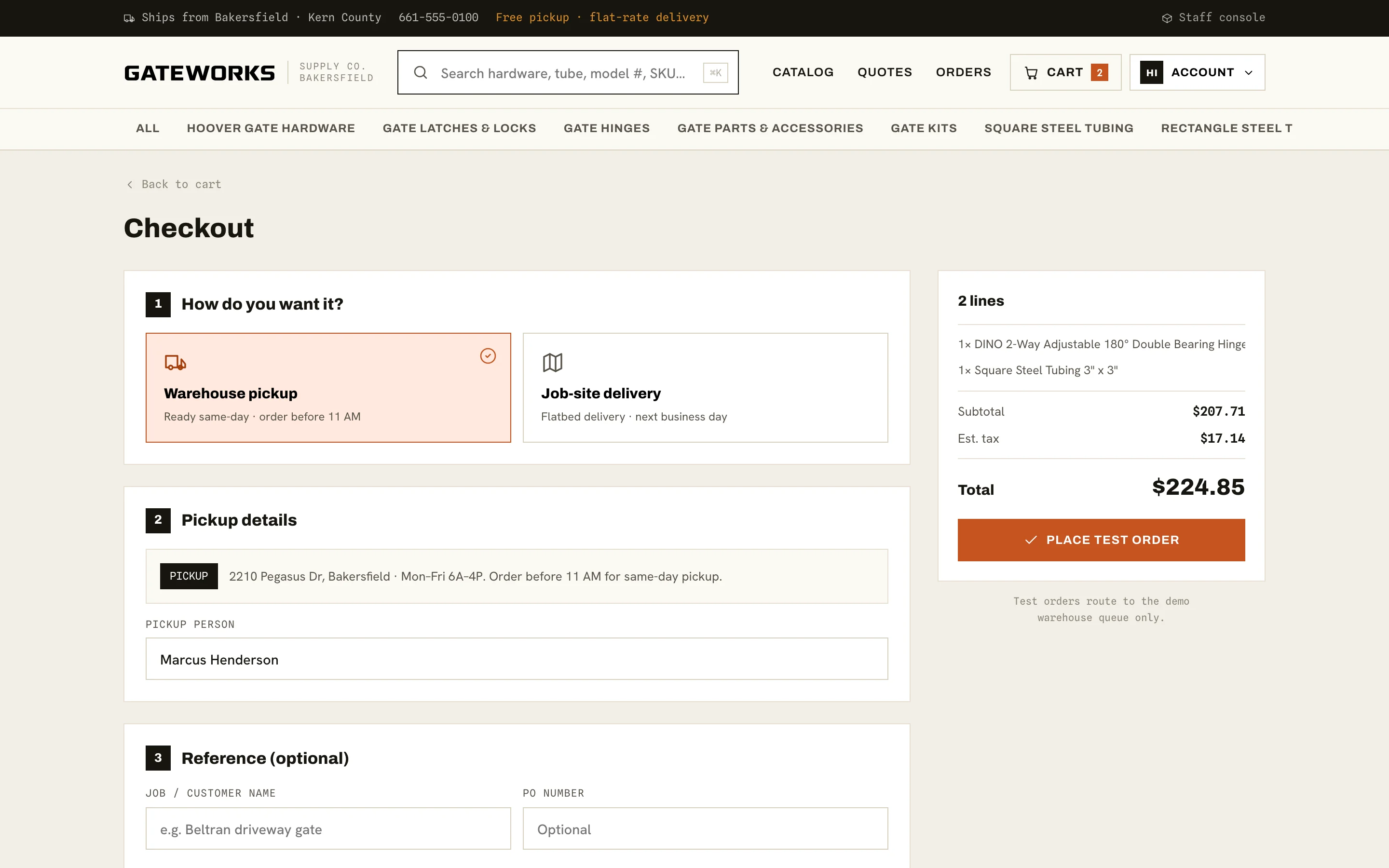Click the black PICKUP badge
Viewport: 1389px width, 868px height.
pyautogui.click(x=189, y=576)
